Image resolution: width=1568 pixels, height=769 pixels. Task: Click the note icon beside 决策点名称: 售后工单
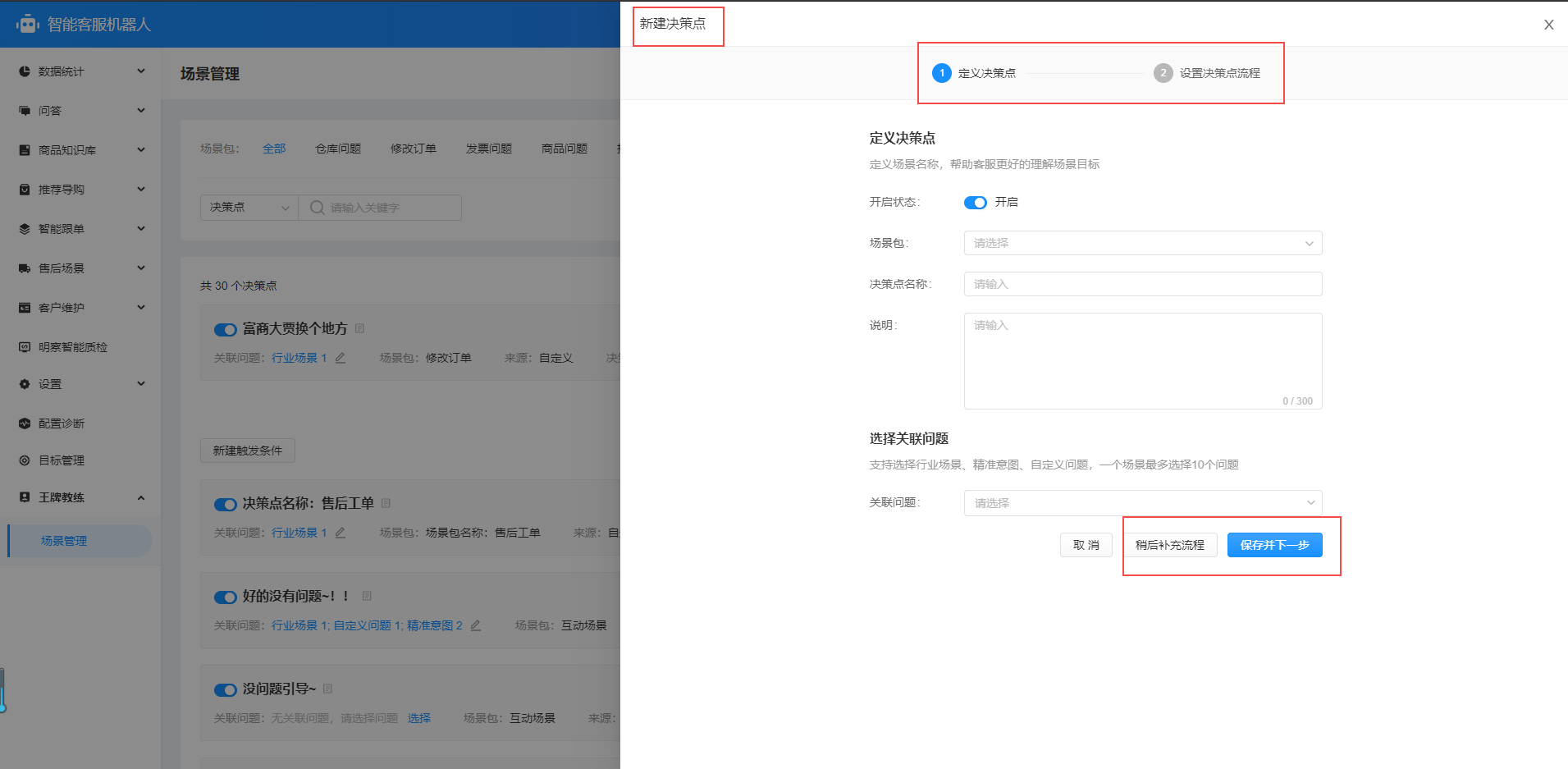tap(386, 503)
